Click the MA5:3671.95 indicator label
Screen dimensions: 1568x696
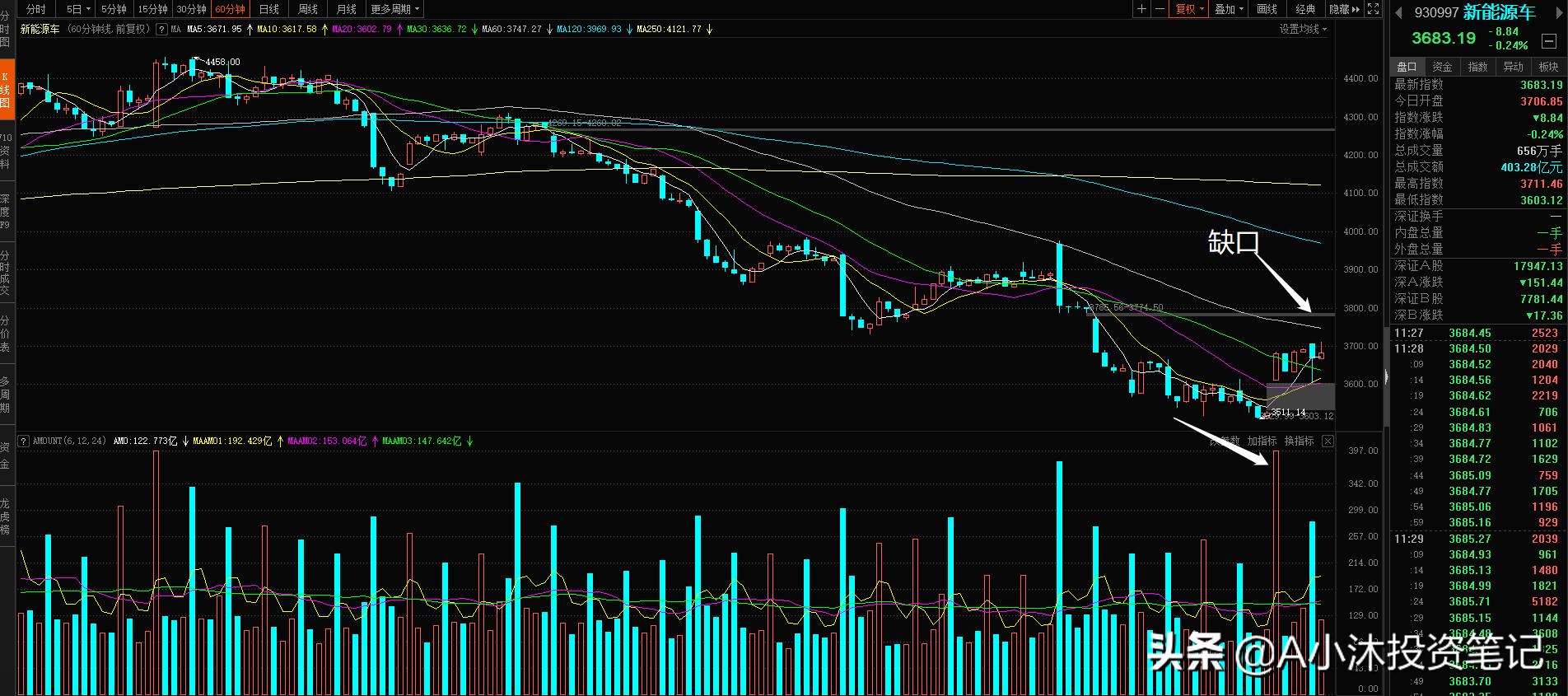(x=214, y=29)
